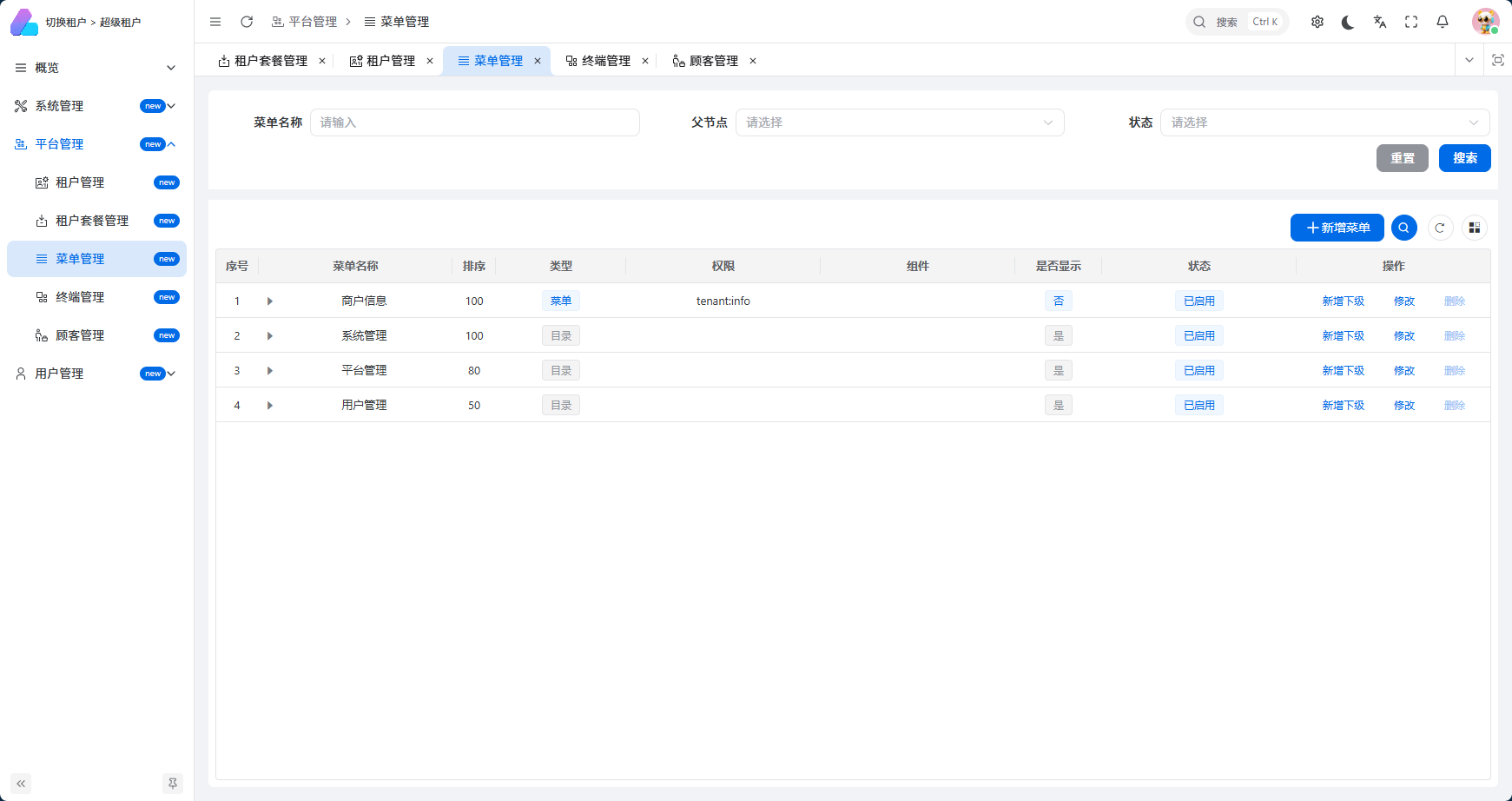Viewport: 1512px width, 801px height.
Task: Open 顾客管理 in the sidebar
Action: pyautogui.click(x=96, y=335)
